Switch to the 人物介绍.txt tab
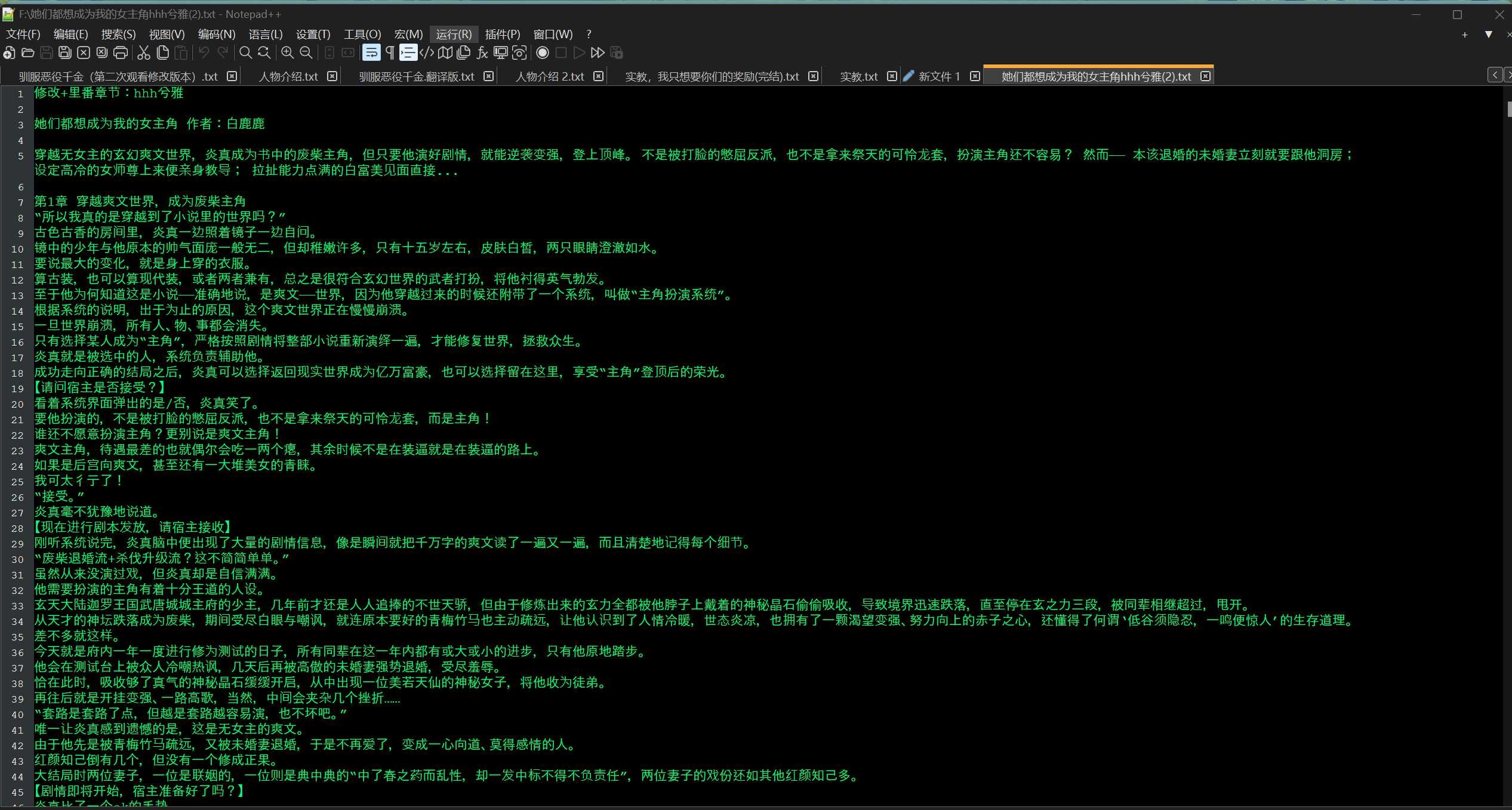Viewport: 1512px width, 810px height. [288, 77]
